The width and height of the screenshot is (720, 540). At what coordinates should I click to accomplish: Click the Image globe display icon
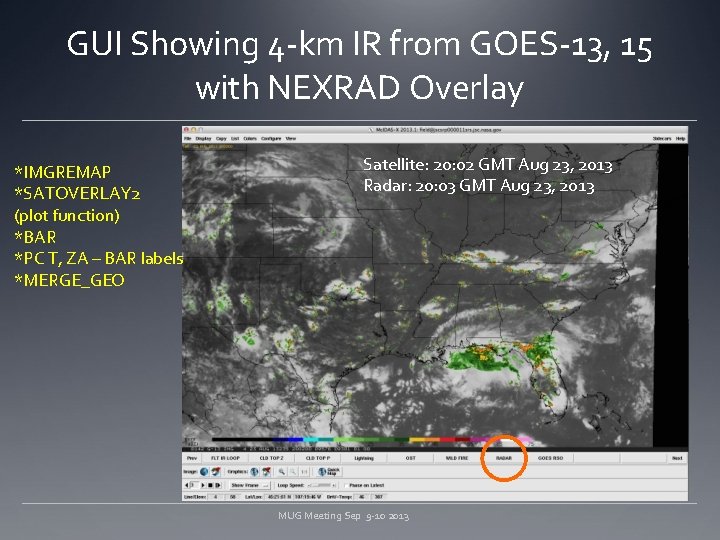click(204, 472)
